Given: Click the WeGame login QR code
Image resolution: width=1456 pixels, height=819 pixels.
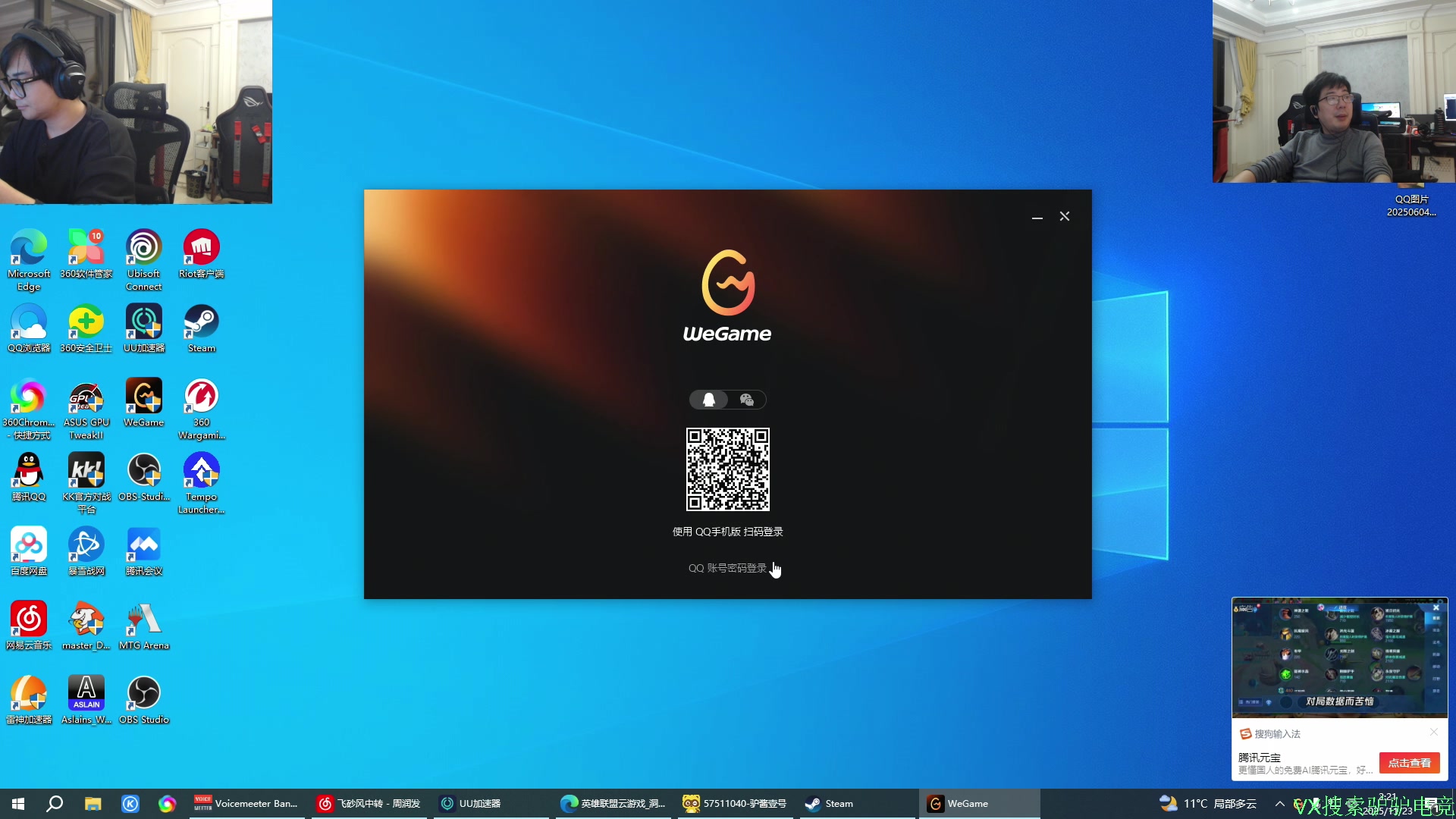Looking at the screenshot, I should [x=727, y=469].
